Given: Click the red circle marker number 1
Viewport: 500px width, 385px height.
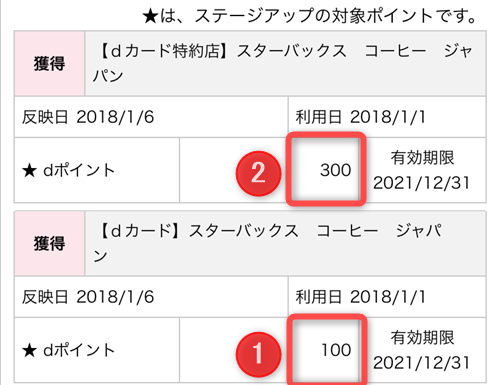Looking at the screenshot, I should tap(258, 354).
